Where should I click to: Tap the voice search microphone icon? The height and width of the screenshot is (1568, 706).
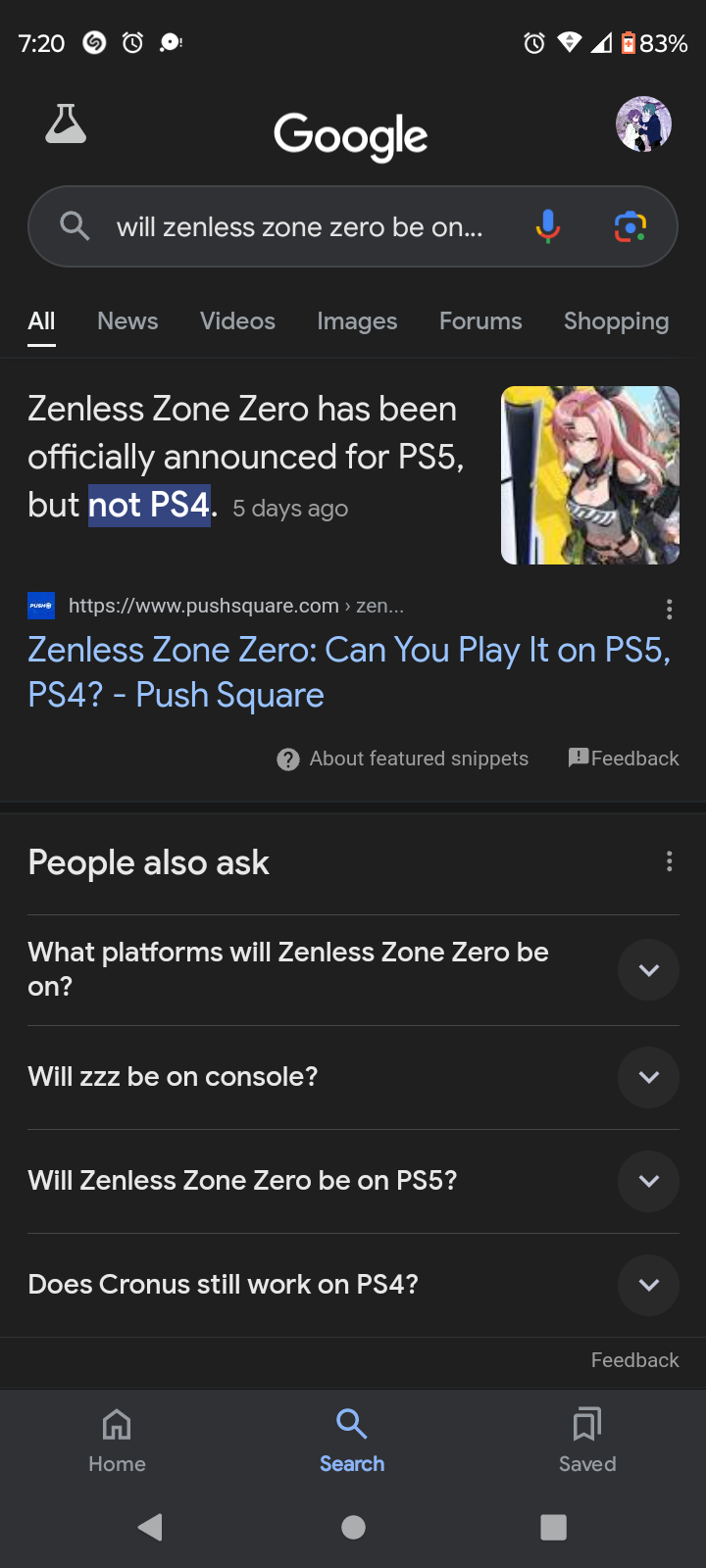[548, 226]
